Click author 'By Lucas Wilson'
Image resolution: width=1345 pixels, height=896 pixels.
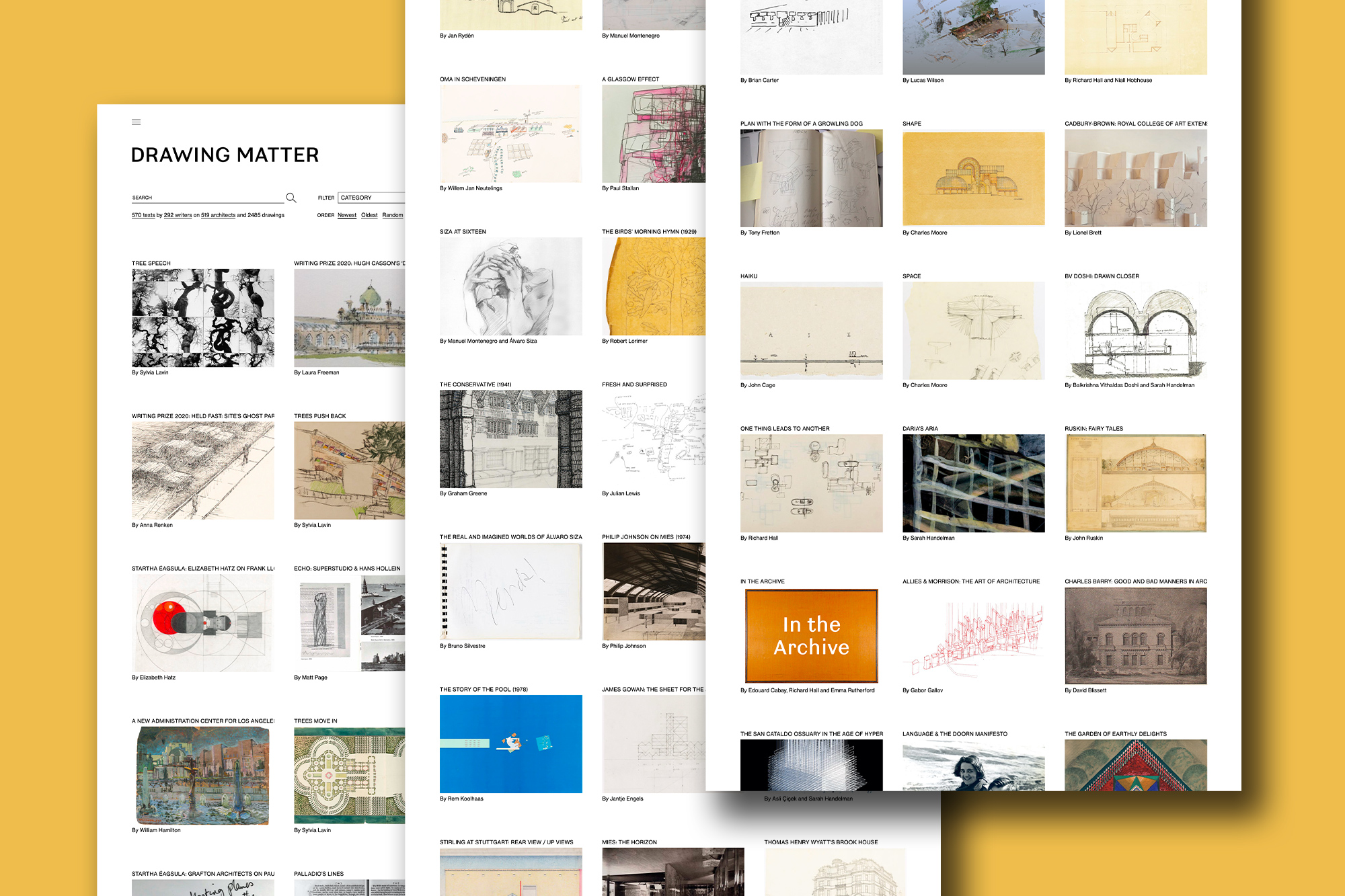point(923,80)
